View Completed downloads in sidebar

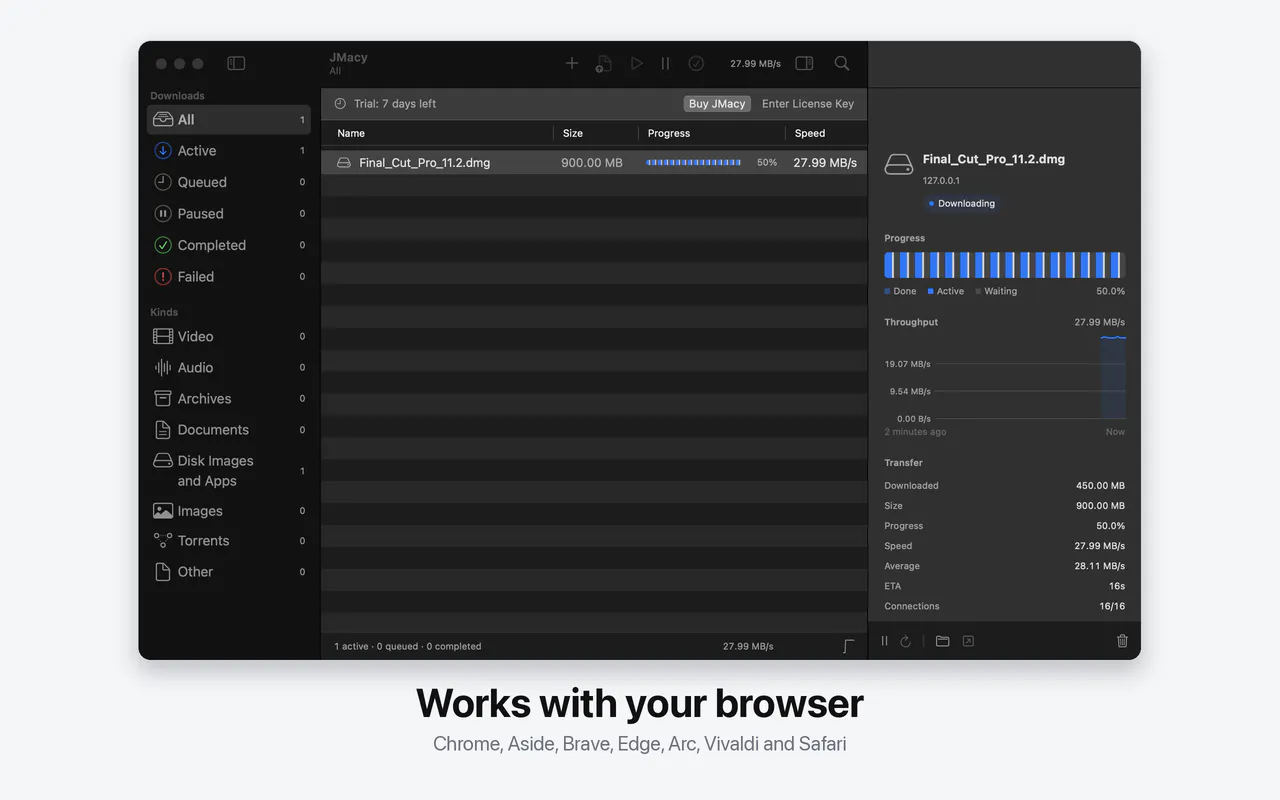point(229,245)
